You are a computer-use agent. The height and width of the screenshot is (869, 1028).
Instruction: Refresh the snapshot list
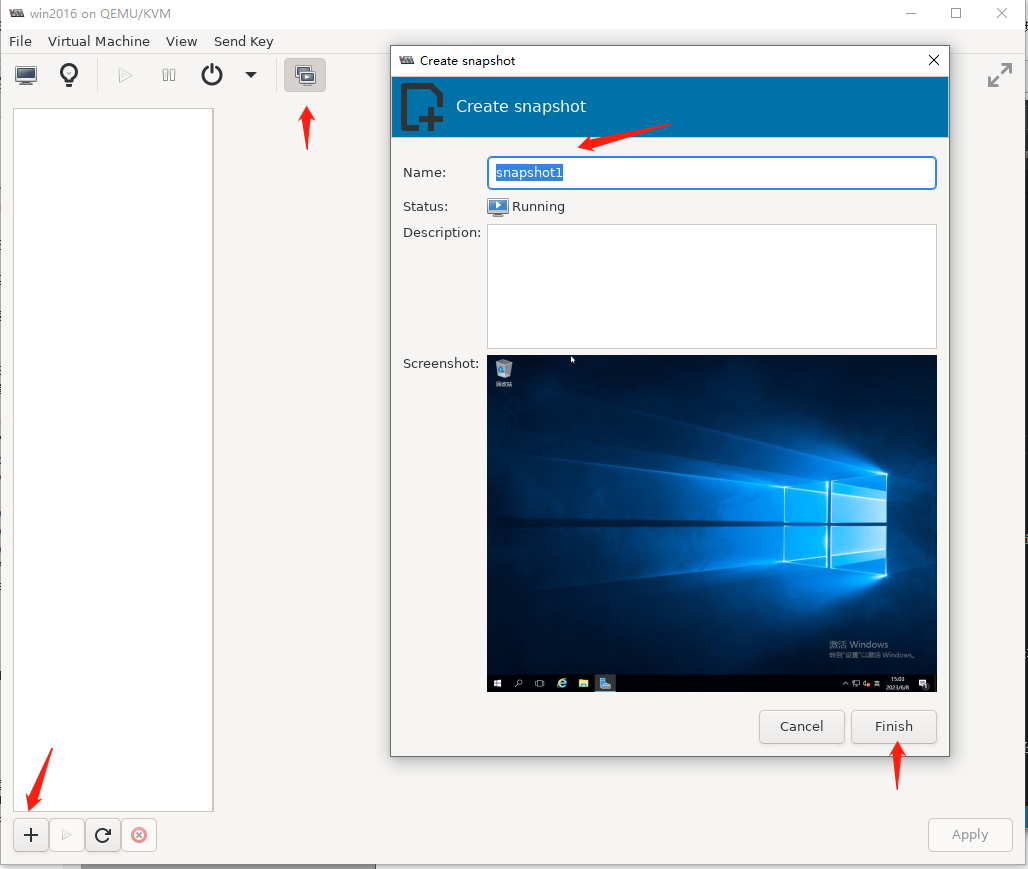point(103,835)
